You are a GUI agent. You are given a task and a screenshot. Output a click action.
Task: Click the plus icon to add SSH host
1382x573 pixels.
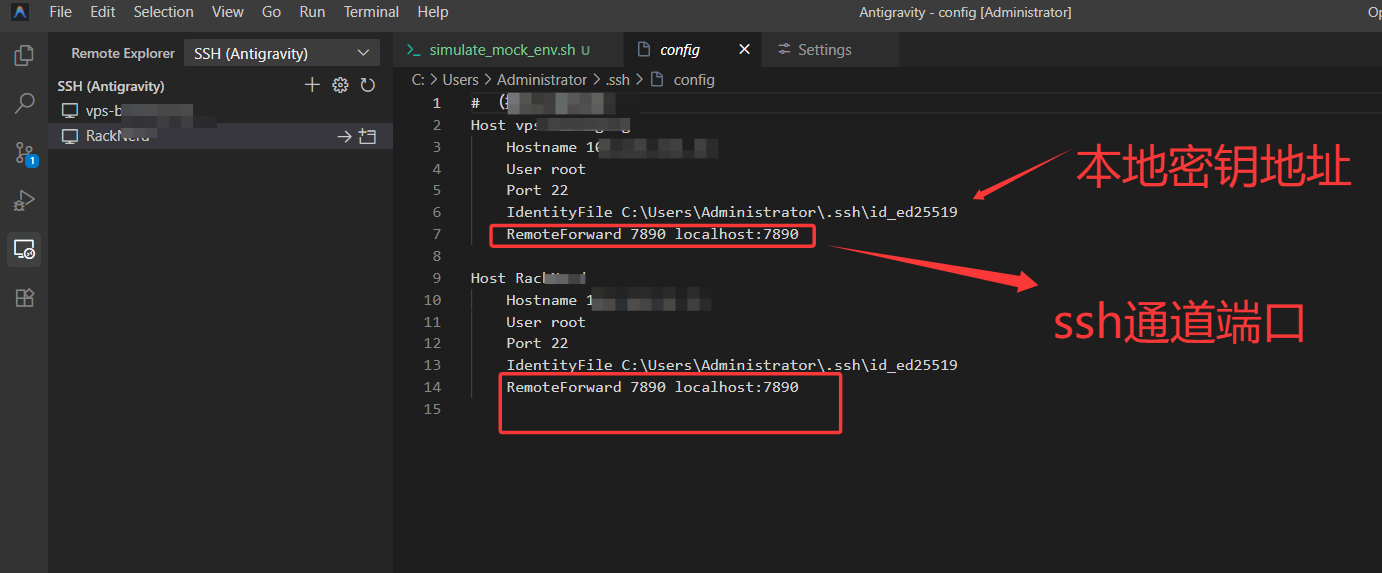tap(312, 86)
